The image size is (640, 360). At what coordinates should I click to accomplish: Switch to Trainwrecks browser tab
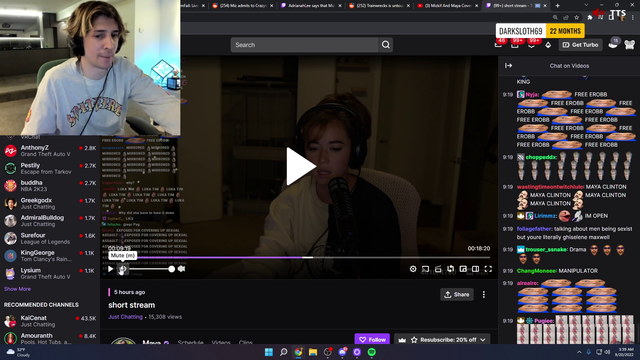pos(379,6)
